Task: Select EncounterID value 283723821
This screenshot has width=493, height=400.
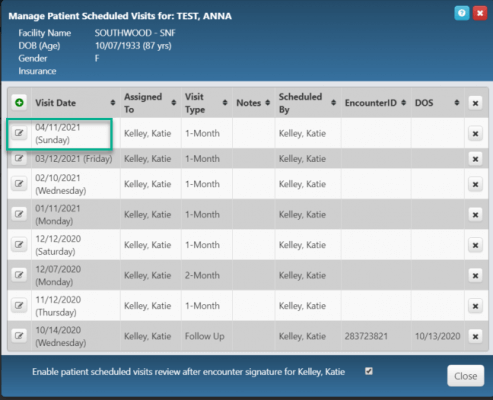Action: tap(366, 336)
